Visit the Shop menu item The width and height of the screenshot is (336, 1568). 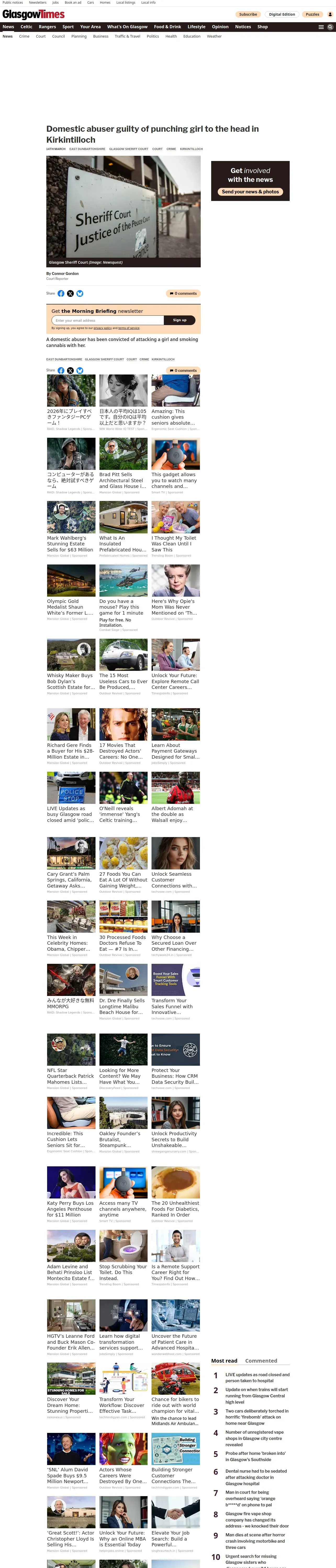click(x=262, y=27)
